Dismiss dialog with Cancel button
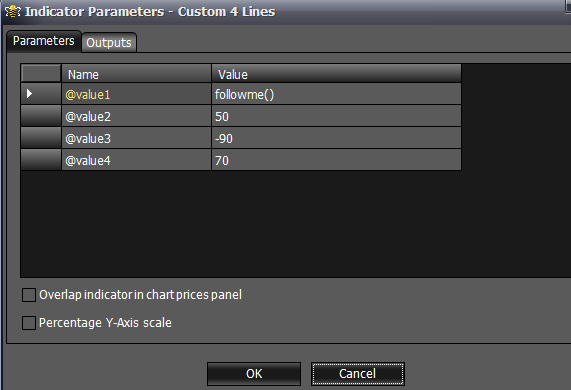This screenshot has width=571, height=390. pos(358,374)
